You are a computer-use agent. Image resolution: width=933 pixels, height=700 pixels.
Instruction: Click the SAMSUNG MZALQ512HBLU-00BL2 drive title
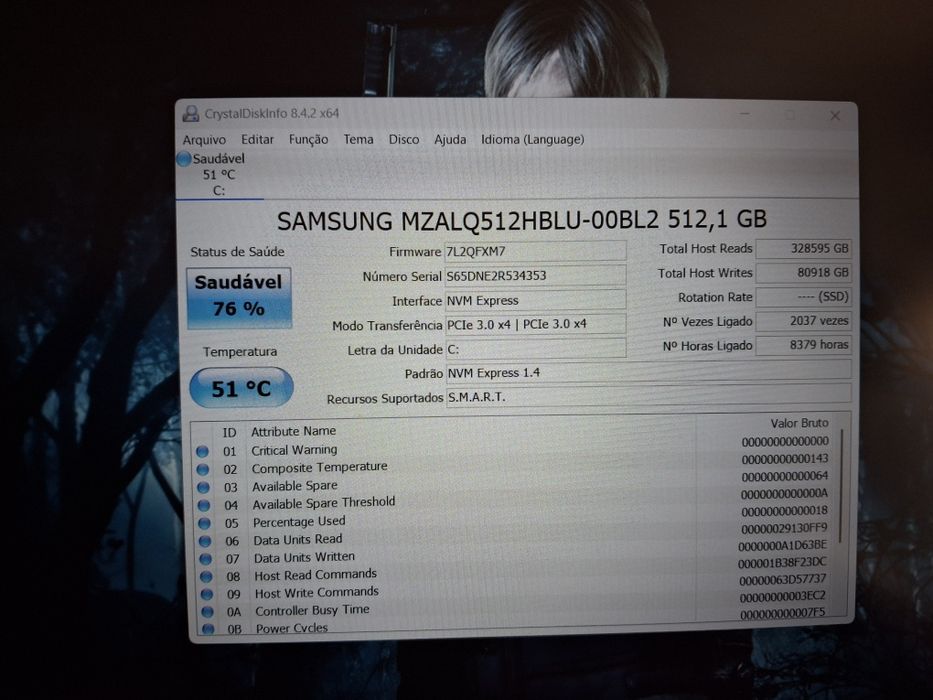pos(522,220)
